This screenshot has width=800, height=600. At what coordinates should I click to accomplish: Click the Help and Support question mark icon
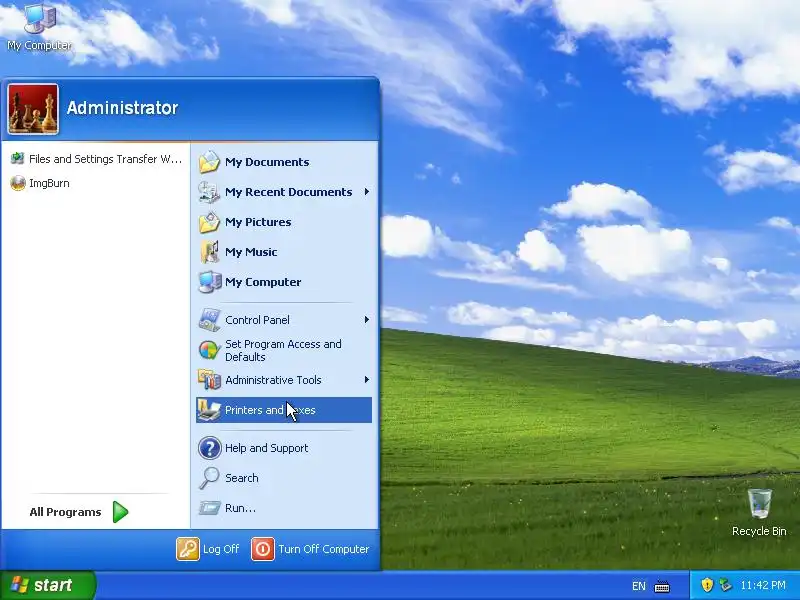(209, 448)
